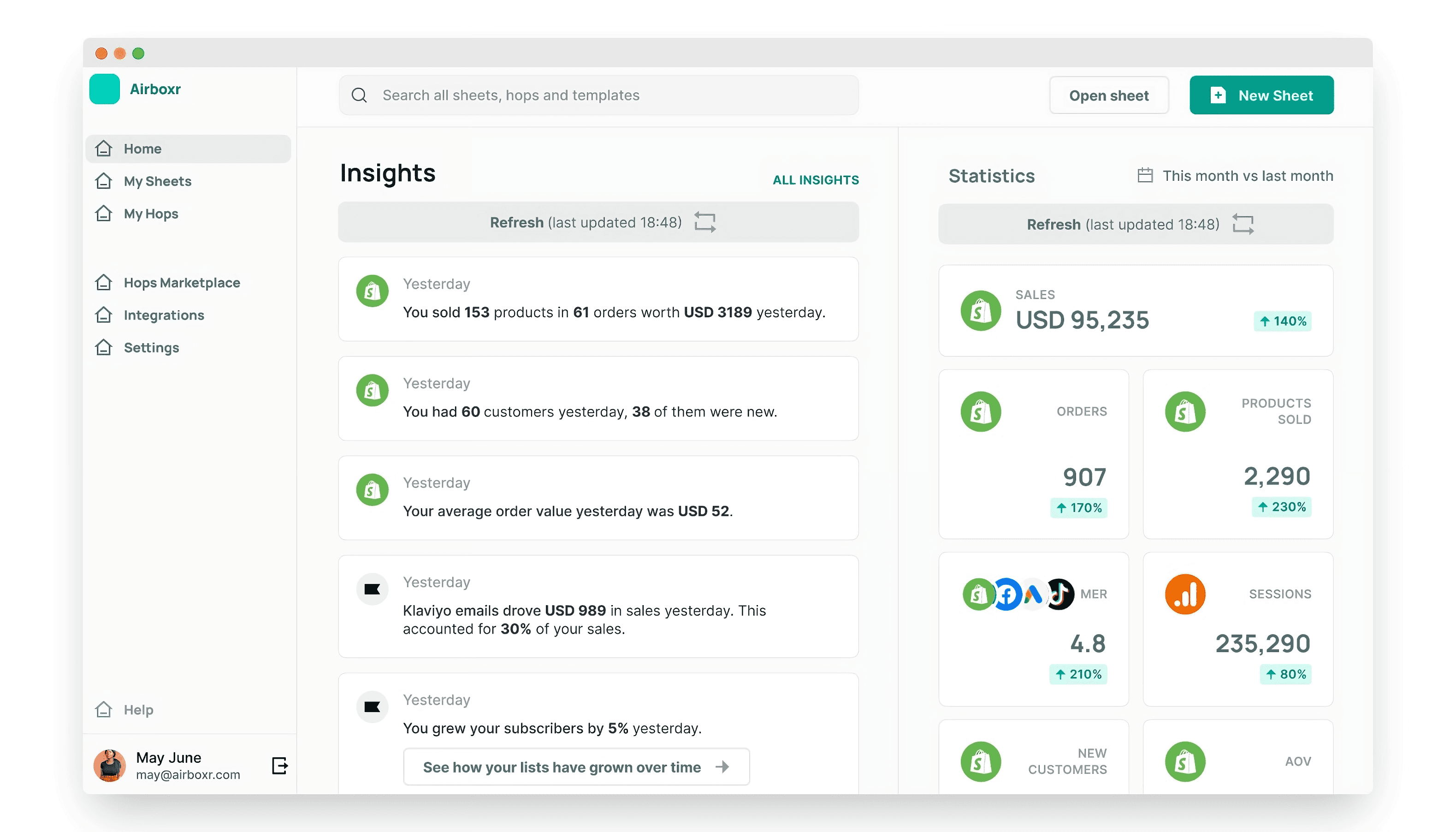Screen dimensions: 1456x832
Task: Open Settings from the sidebar
Action: 151,347
